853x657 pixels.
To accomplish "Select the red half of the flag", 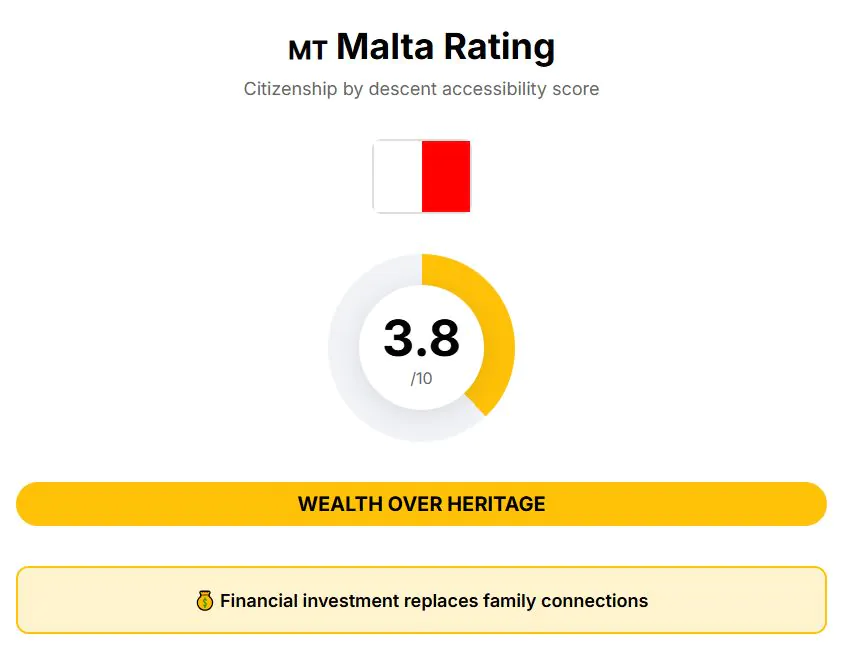I will (446, 176).
